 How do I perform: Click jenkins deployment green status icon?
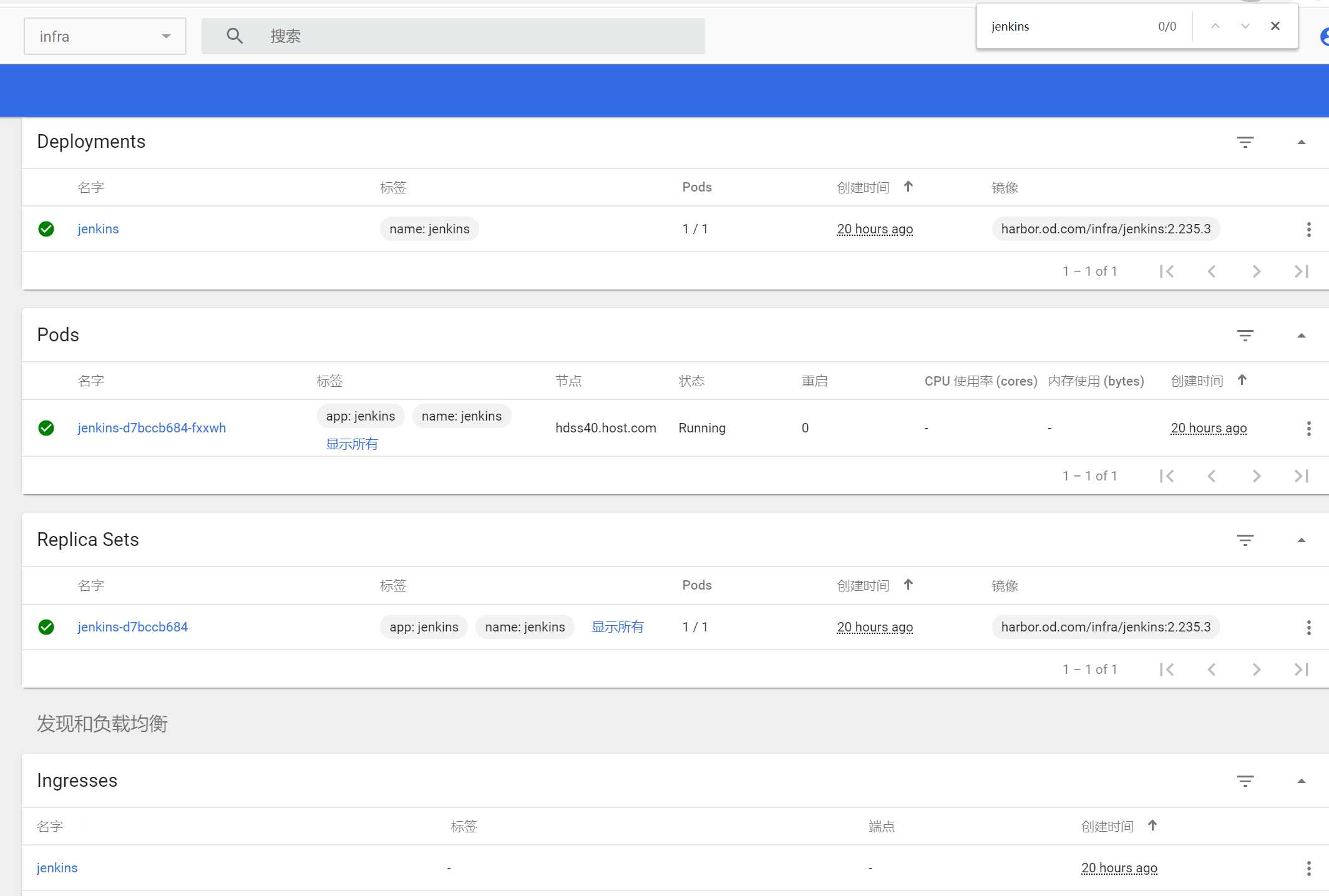click(46, 229)
